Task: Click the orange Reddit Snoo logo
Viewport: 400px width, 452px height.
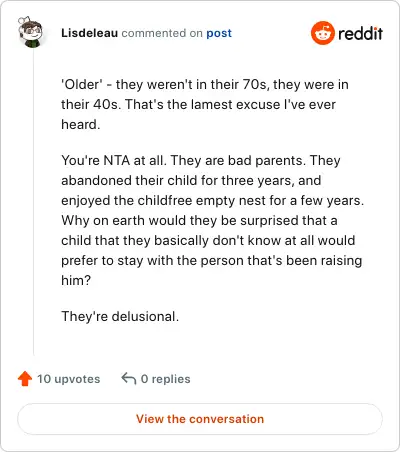Action: click(322, 33)
